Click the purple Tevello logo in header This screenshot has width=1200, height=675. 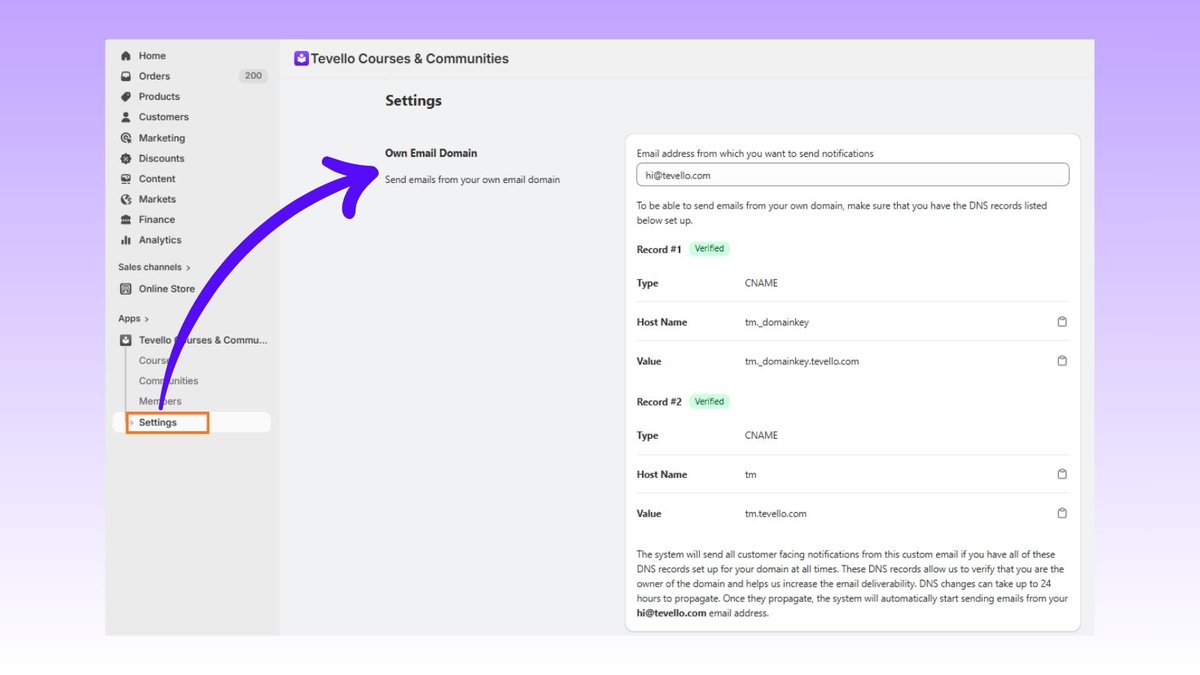point(301,59)
